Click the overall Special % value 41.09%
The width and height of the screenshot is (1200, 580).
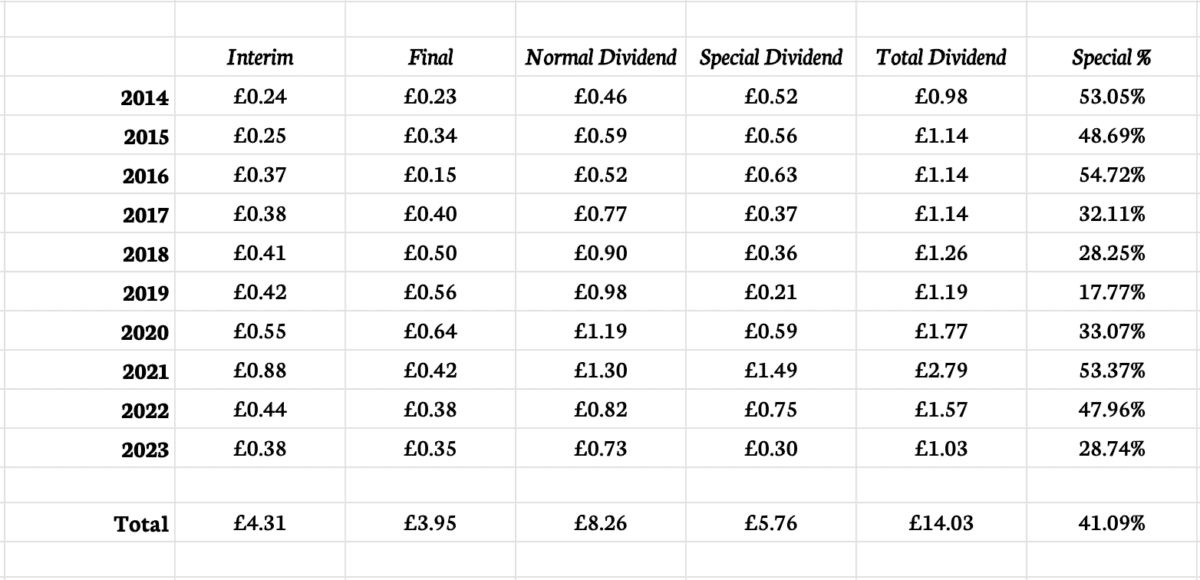(1111, 523)
